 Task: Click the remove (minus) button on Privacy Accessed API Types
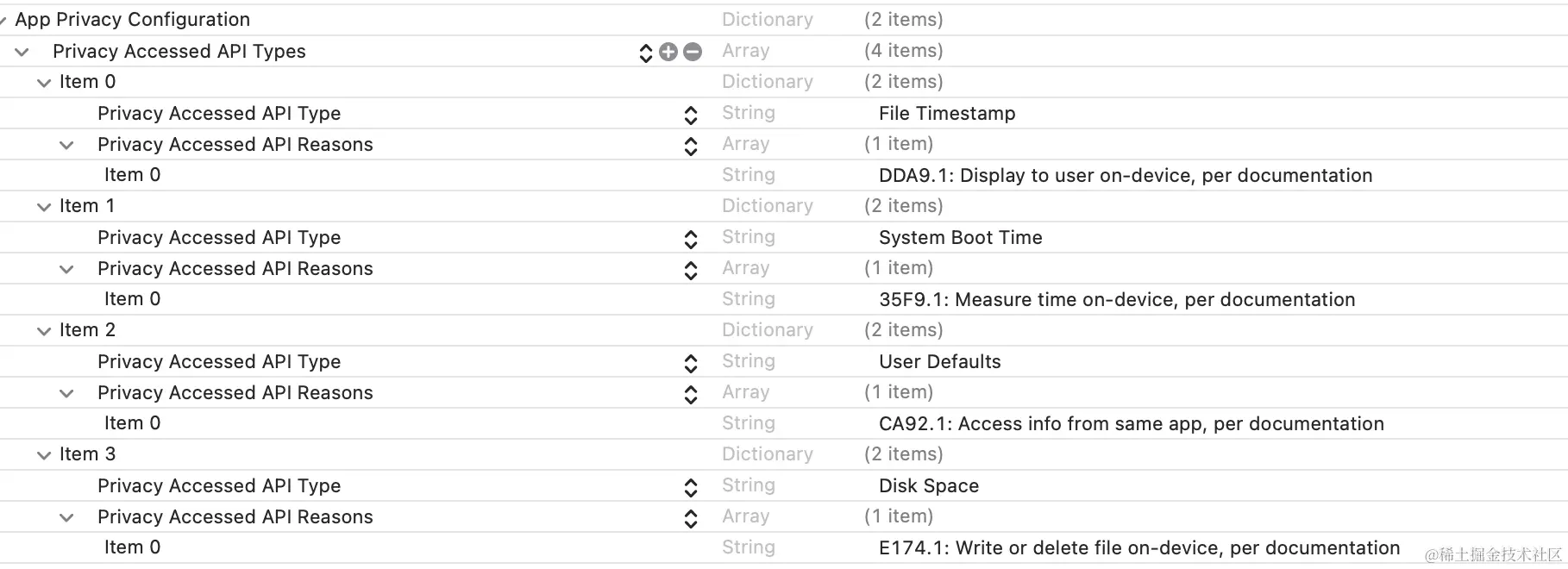693,52
